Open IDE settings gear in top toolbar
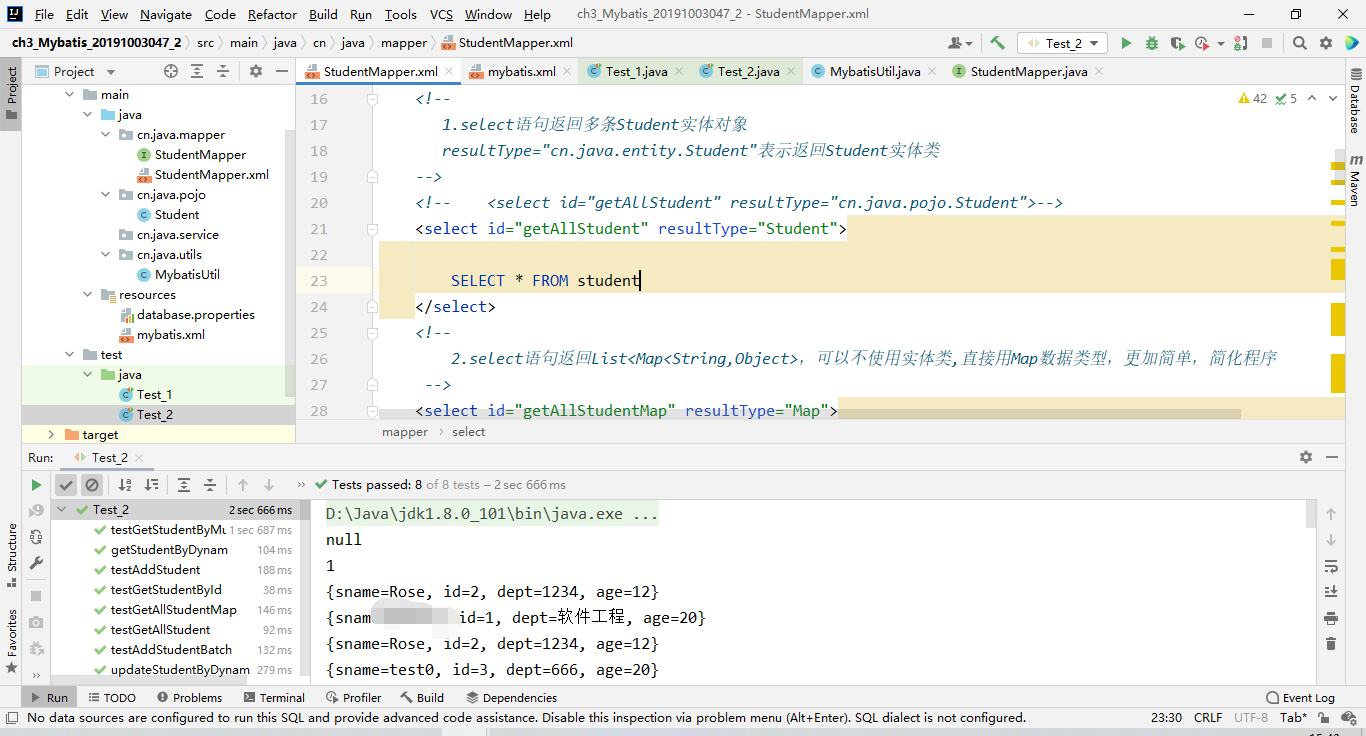Image resolution: width=1366 pixels, height=736 pixels. tap(1326, 43)
